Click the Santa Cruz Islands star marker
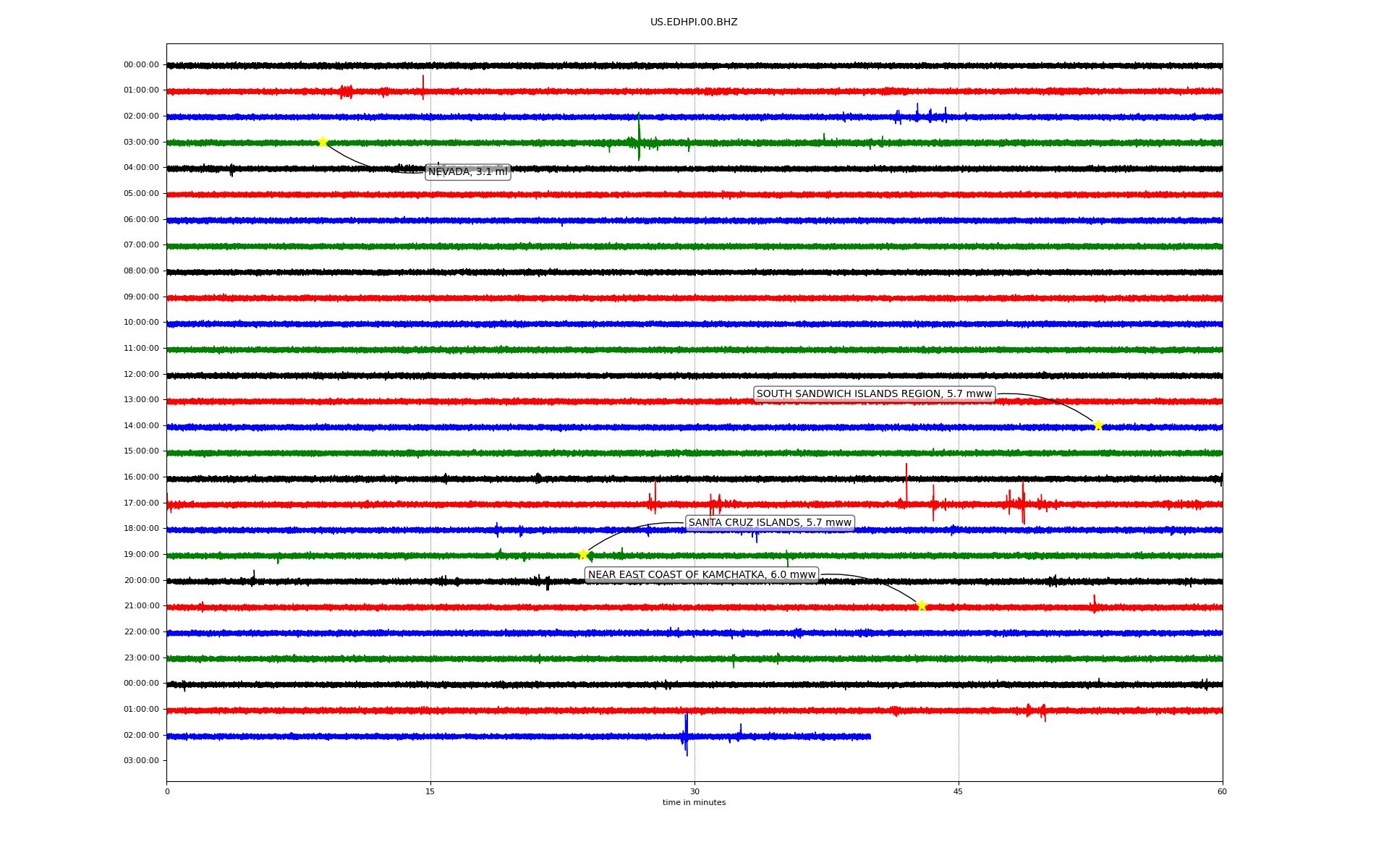 click(583, 555)
